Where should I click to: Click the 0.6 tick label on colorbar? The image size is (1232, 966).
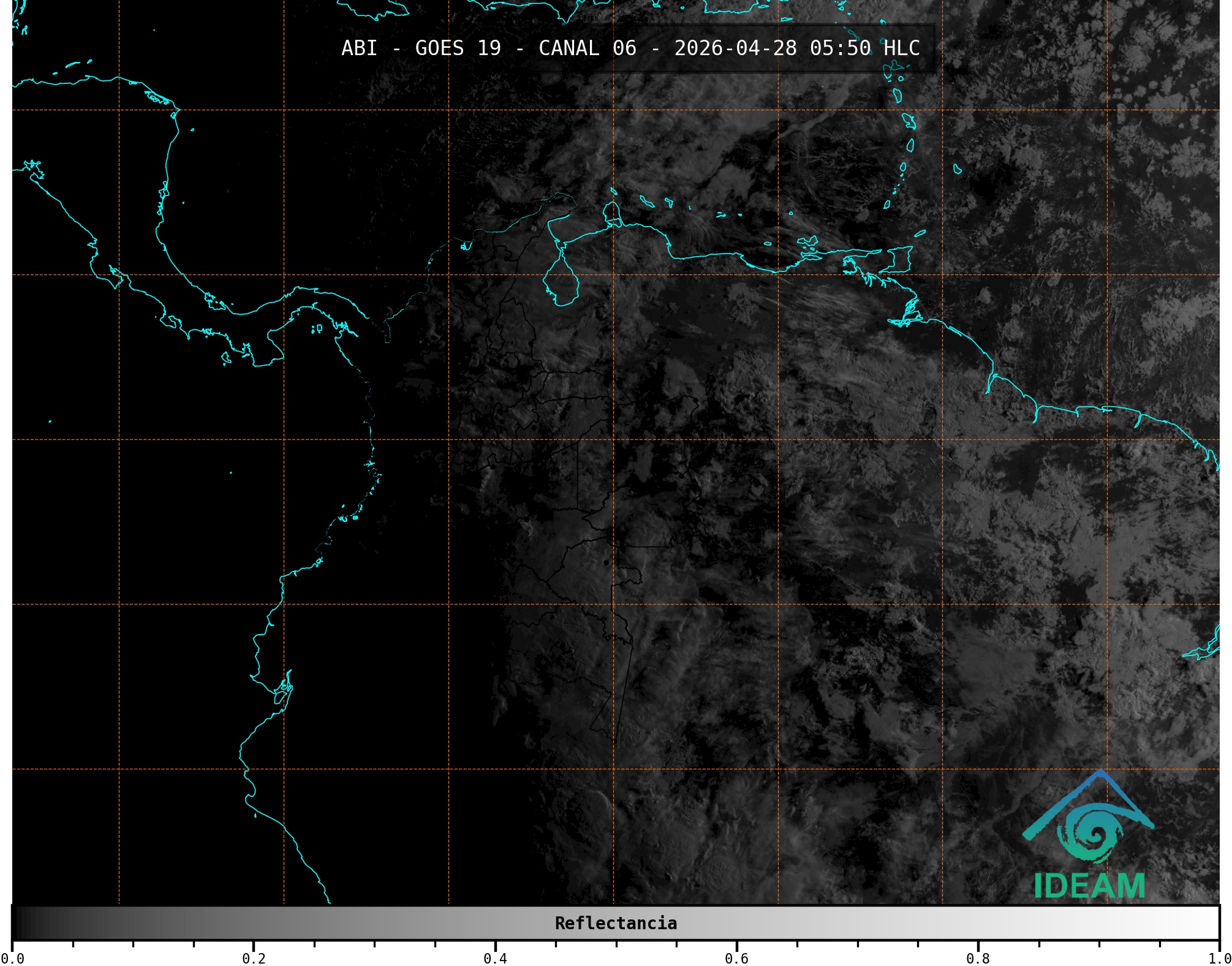[x=736, y=958]
